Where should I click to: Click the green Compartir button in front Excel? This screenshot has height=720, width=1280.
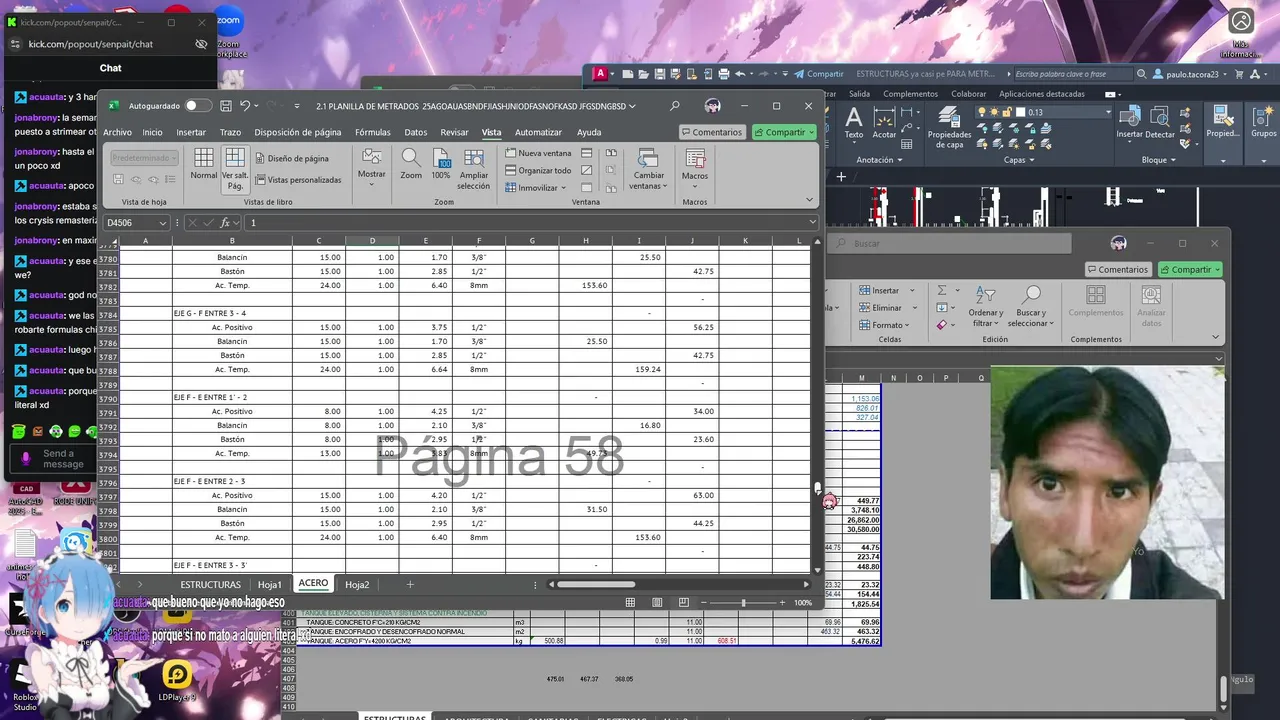pos(784,132)
